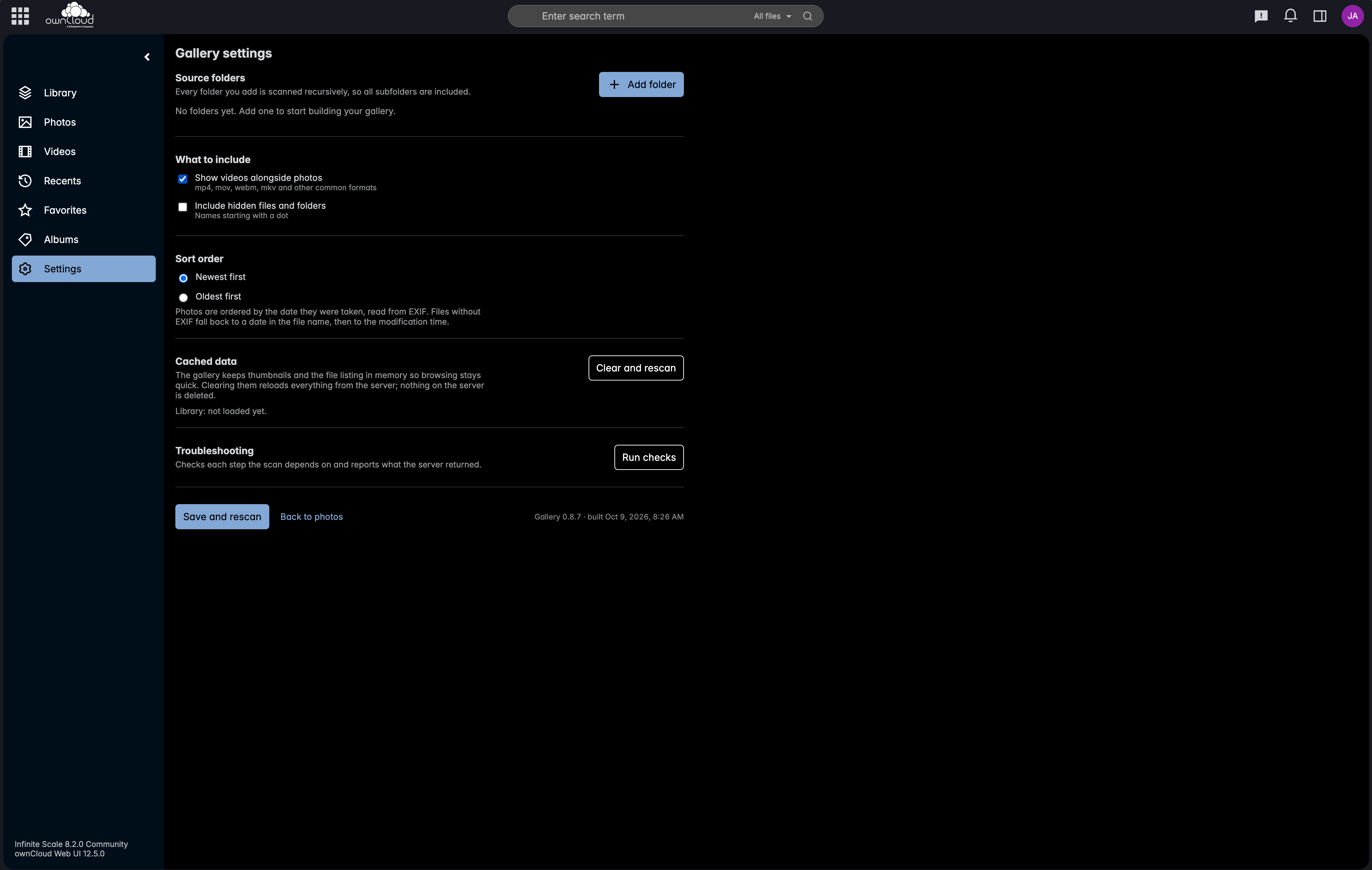
Task: Click Clear and rescan
Action: point(636,368)
